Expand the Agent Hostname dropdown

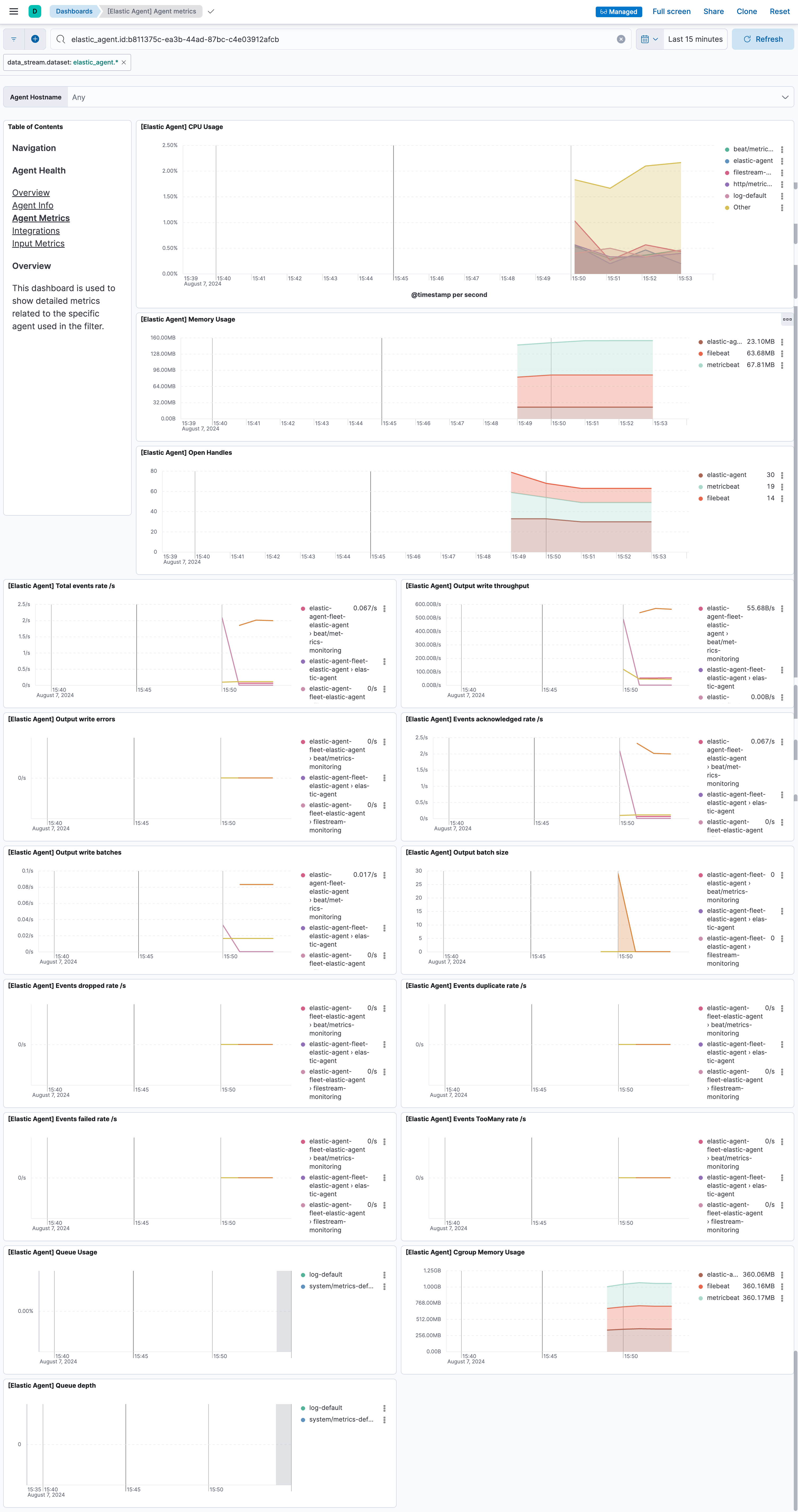[785, 97]
